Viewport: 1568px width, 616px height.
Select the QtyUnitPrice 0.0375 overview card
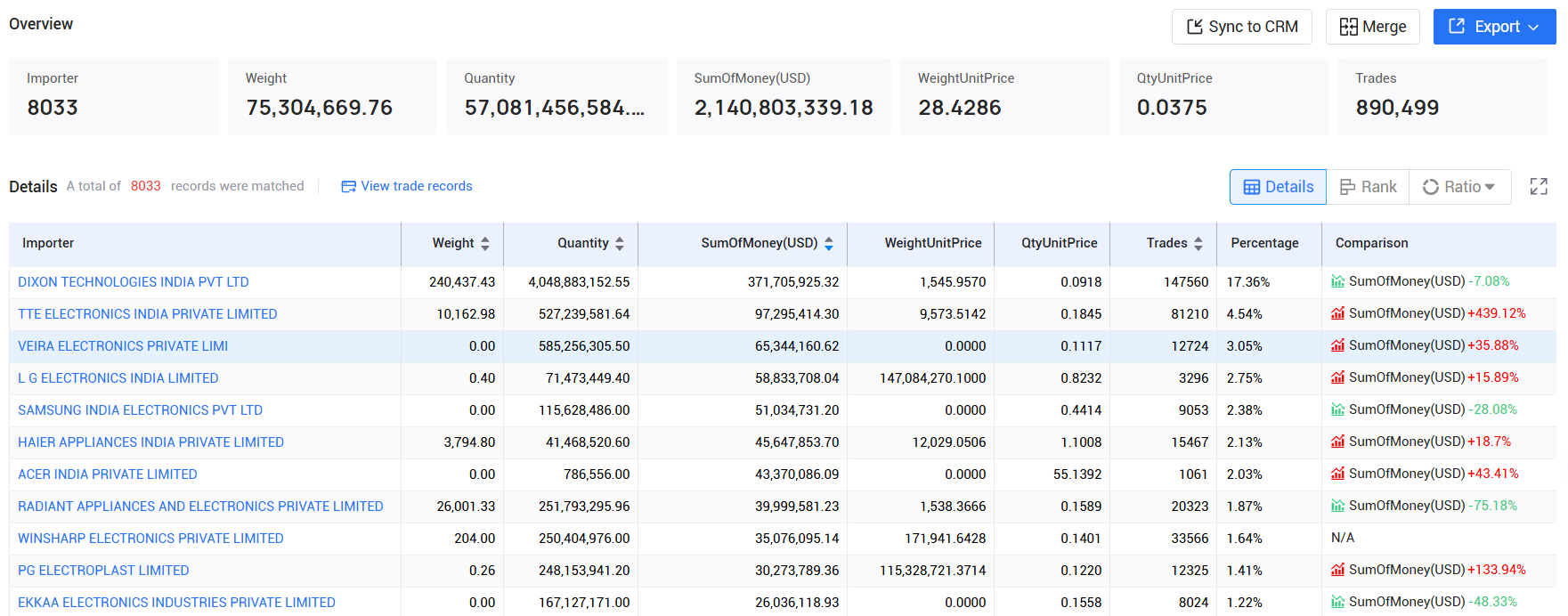pos(1223,96)
